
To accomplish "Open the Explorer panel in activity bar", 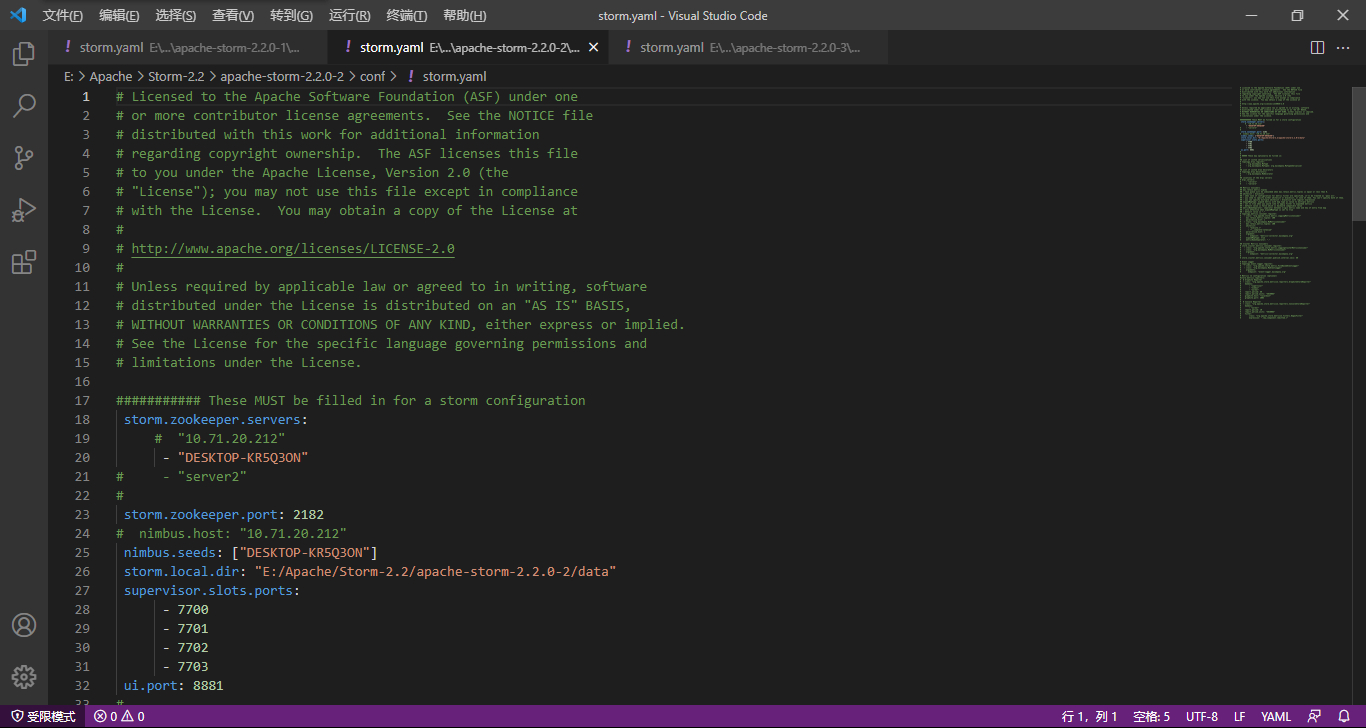I will 24,54.
